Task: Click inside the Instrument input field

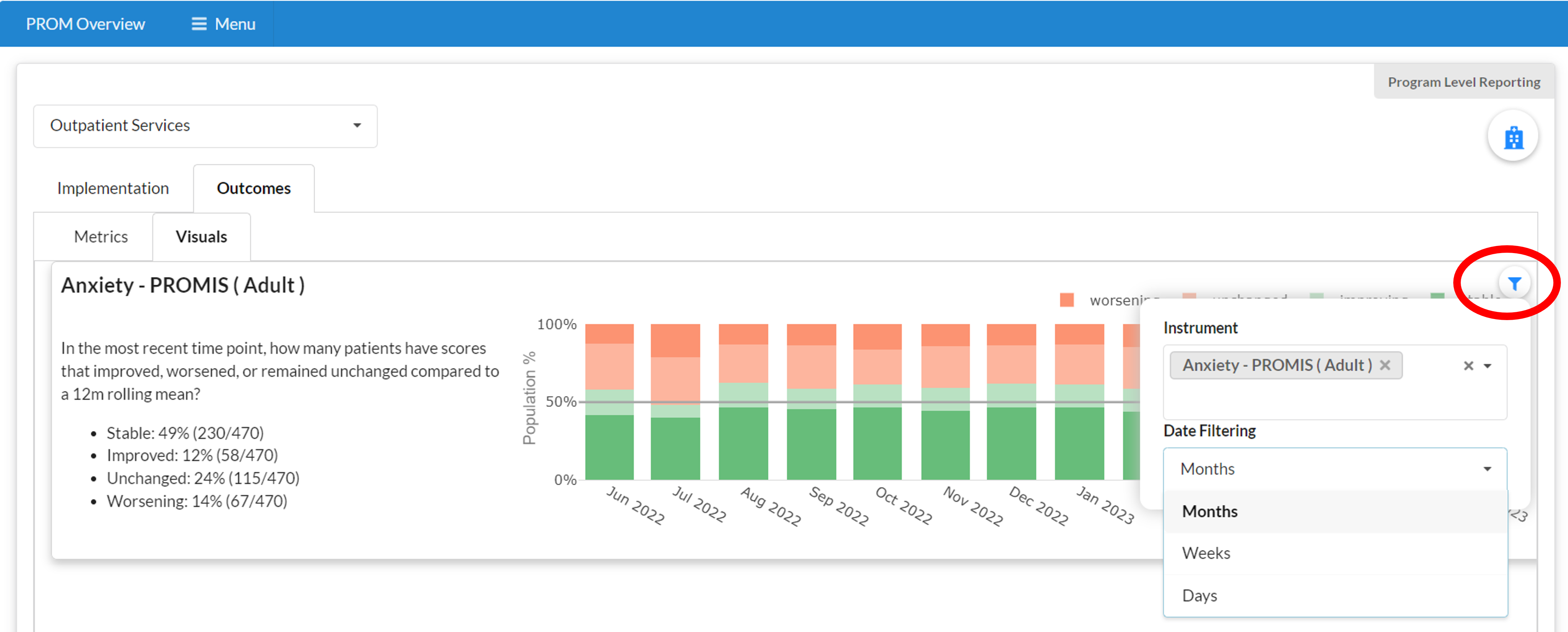Action: [1309, 400]
